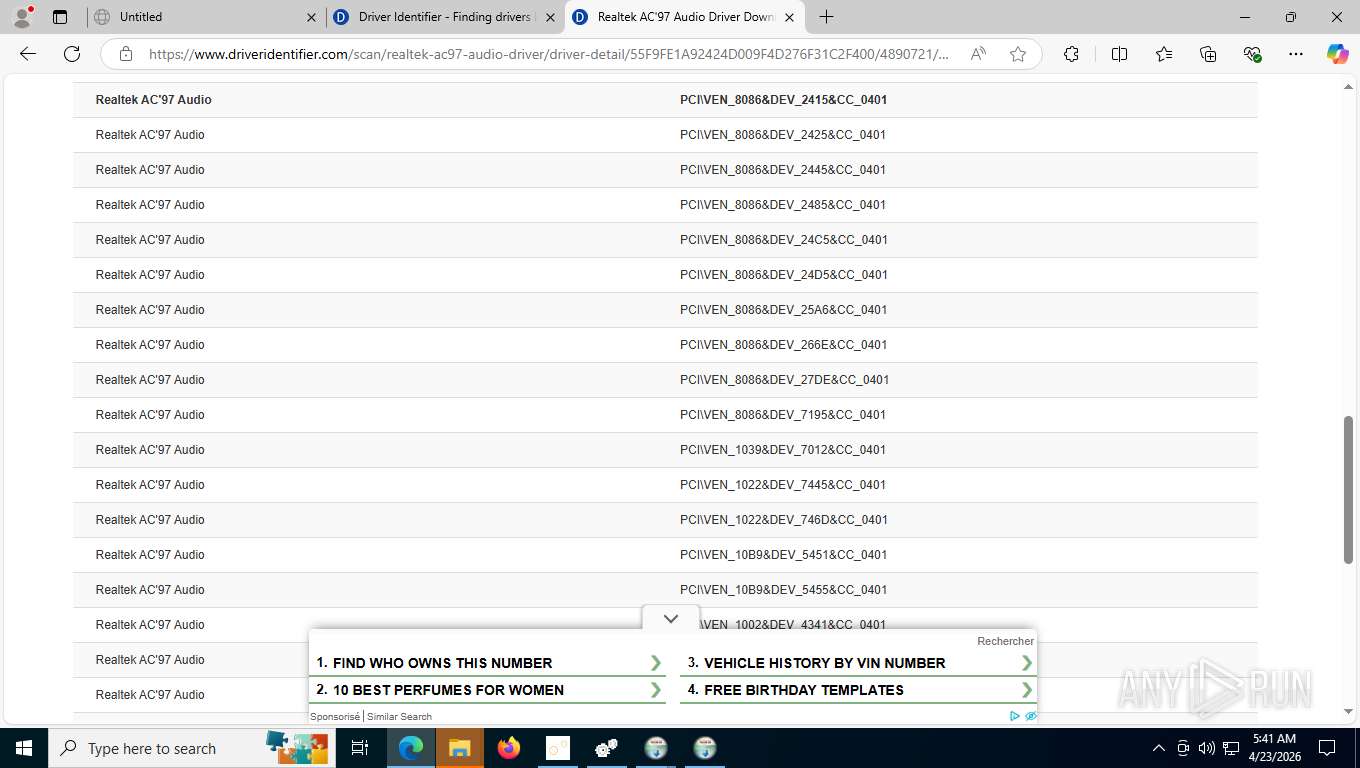Screen dimensions: 1360x768
Task: Open the volume speaker tray icon
Action: (x=1206, y=748)
